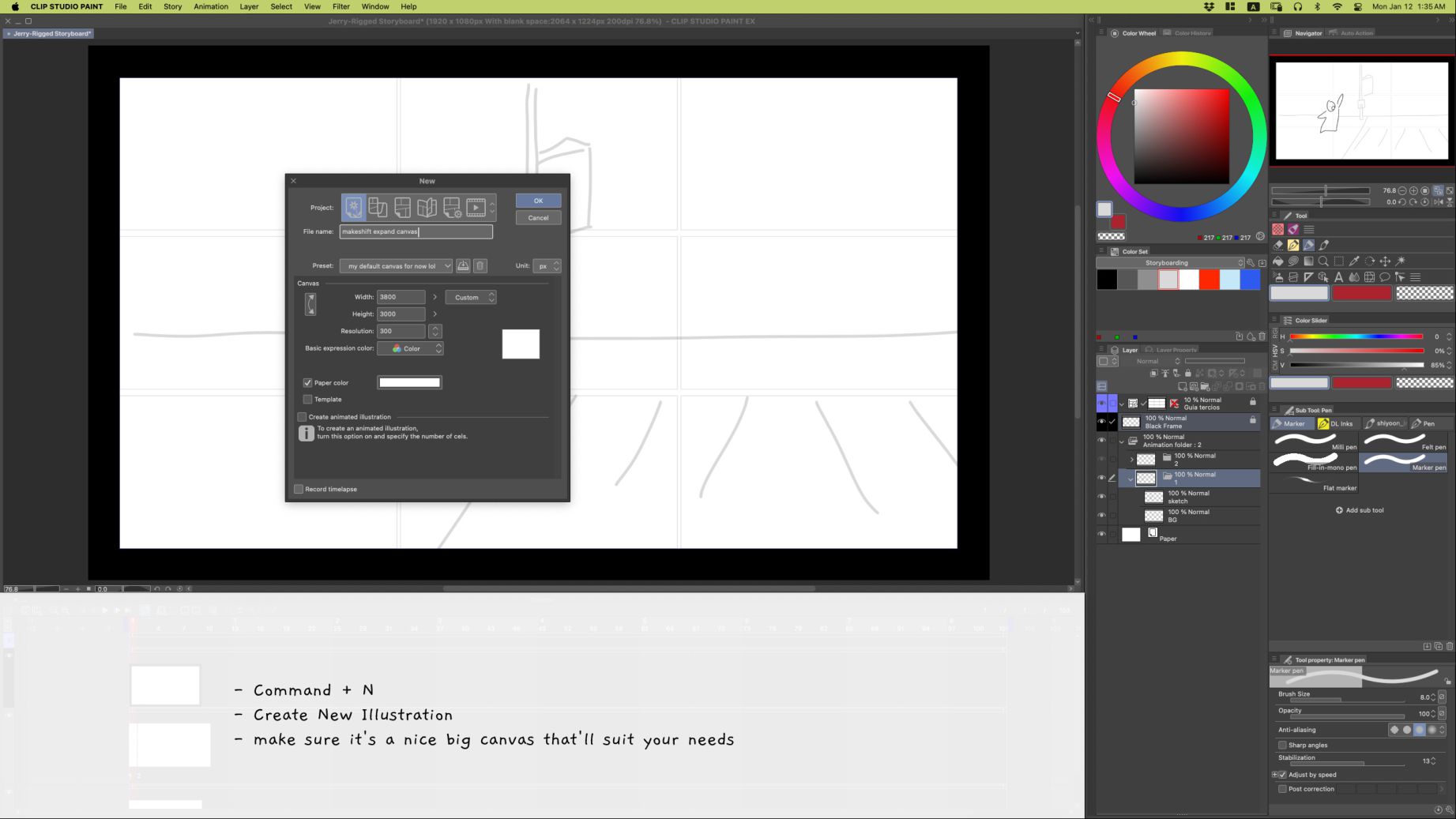Expand layer folder 2
The height and width of the screenshot is (819, 1456).
tap(1131, 460)
